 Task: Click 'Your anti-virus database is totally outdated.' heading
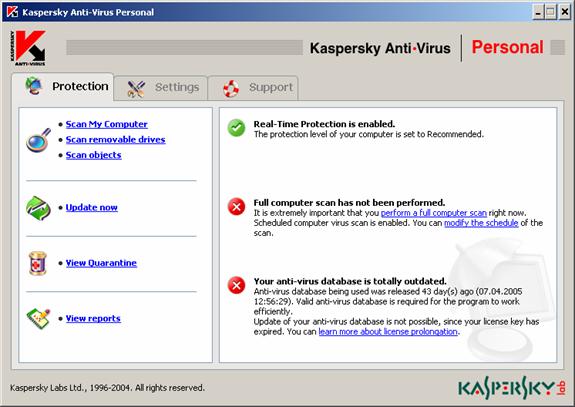[350, 281]
